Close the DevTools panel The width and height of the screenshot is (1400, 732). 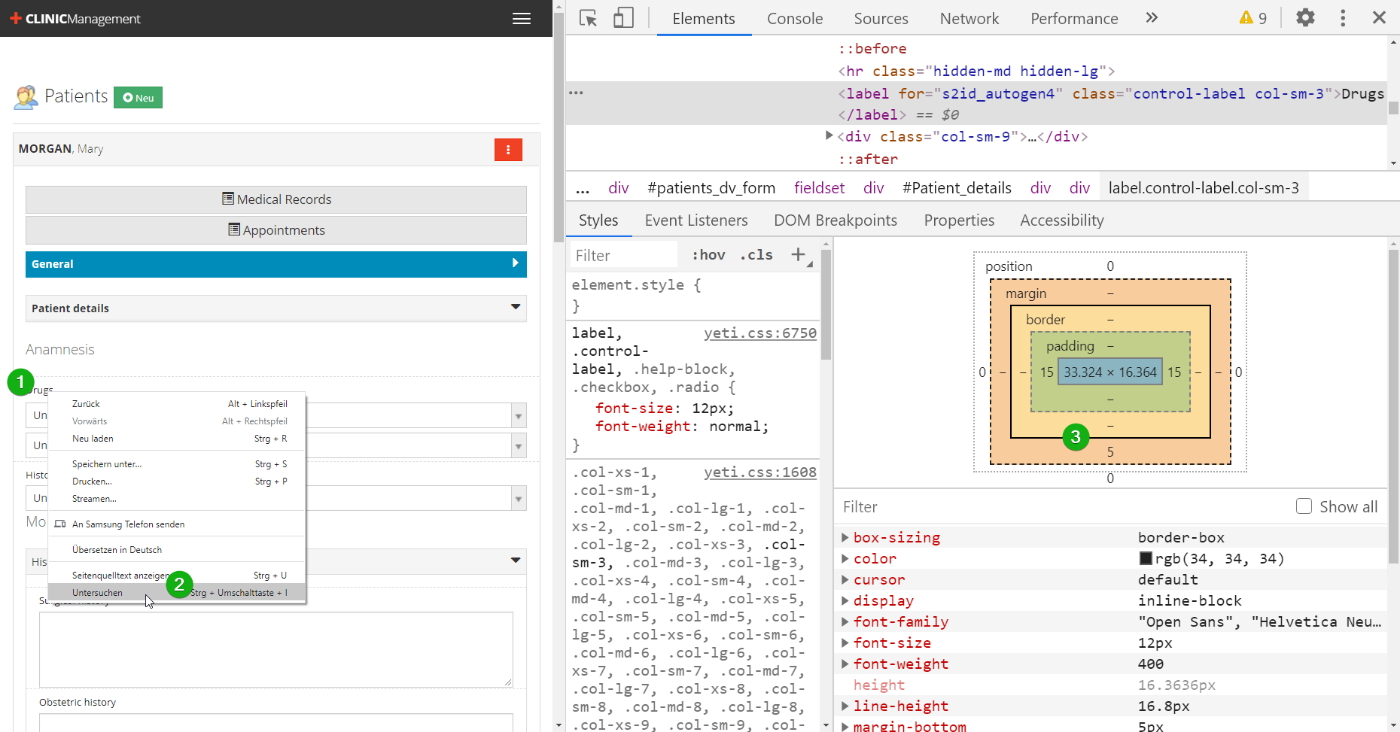[1379, 18]
